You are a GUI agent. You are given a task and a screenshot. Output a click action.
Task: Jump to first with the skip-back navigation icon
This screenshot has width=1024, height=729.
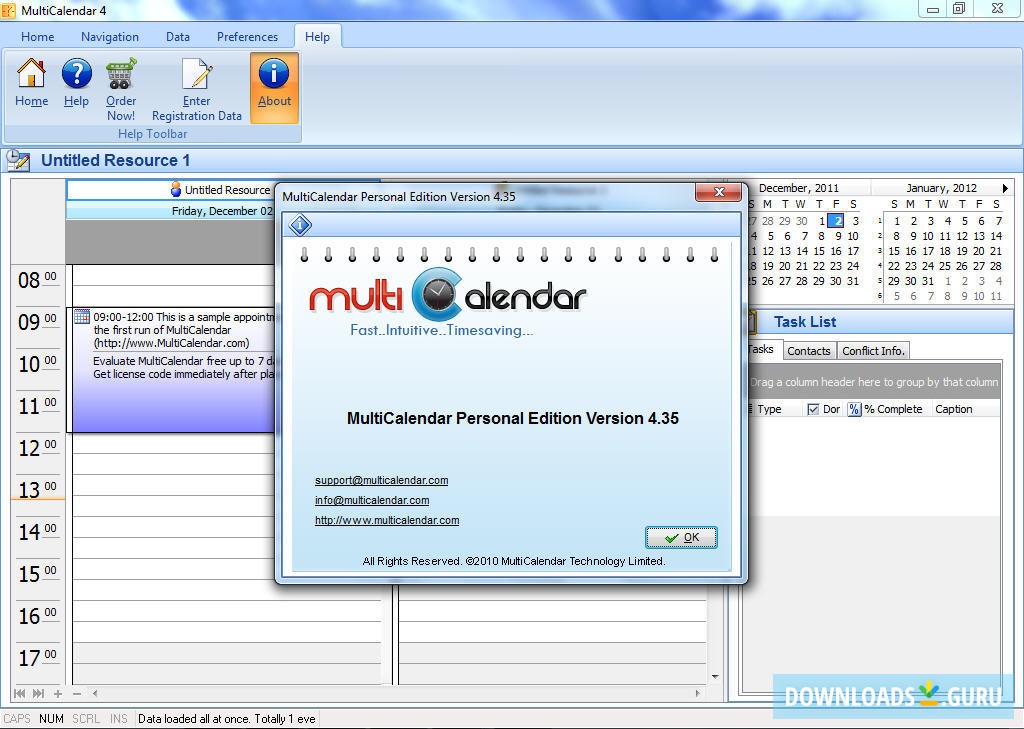point(20,693)
